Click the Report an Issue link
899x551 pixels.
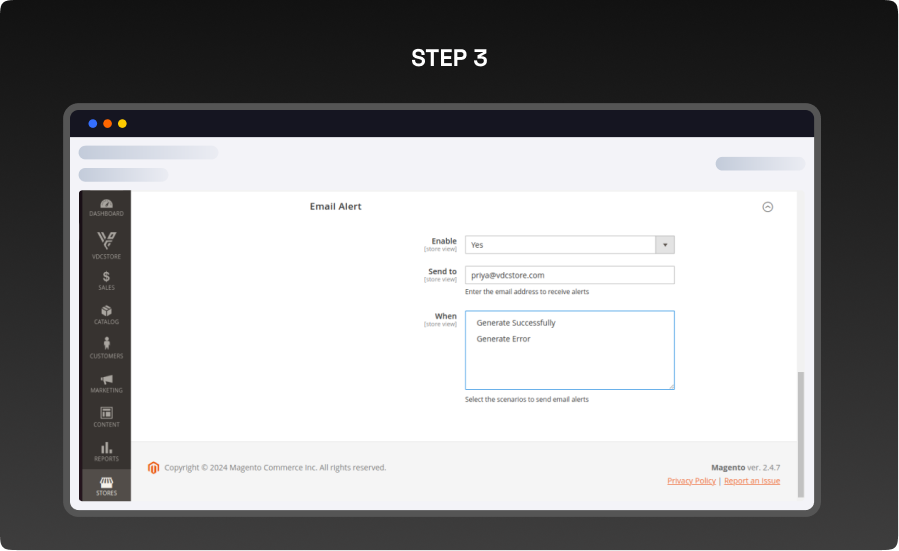tap(752, 481)
